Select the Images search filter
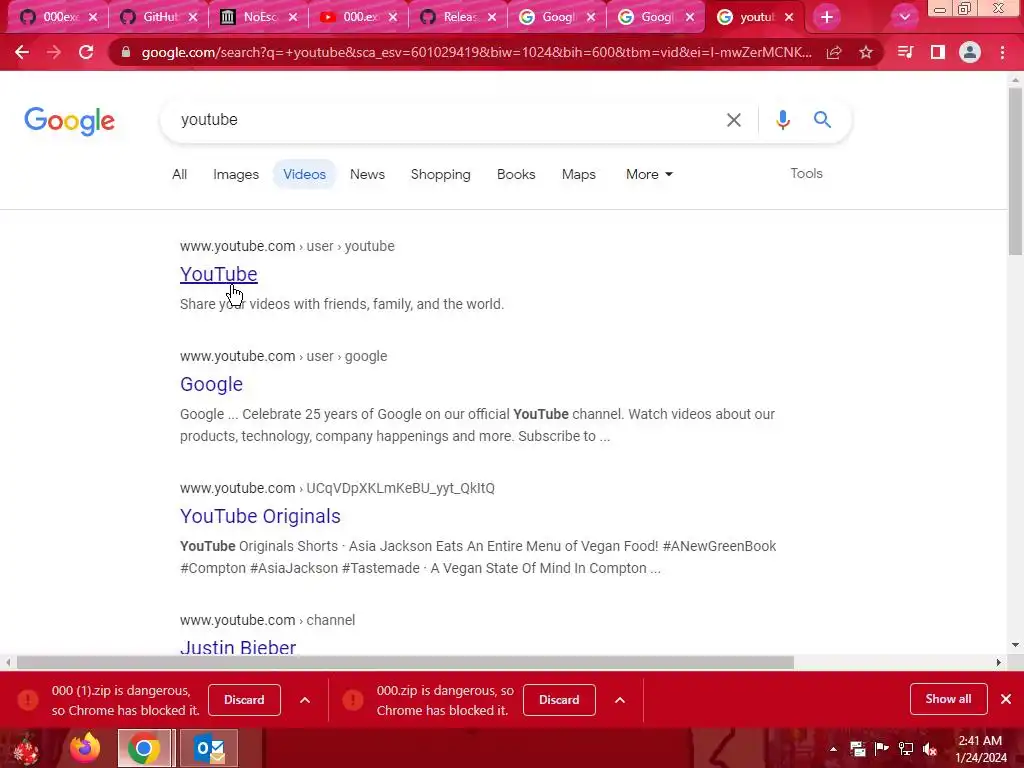Viewport: 1024px width, 768px height. click(x=236, y=174)
